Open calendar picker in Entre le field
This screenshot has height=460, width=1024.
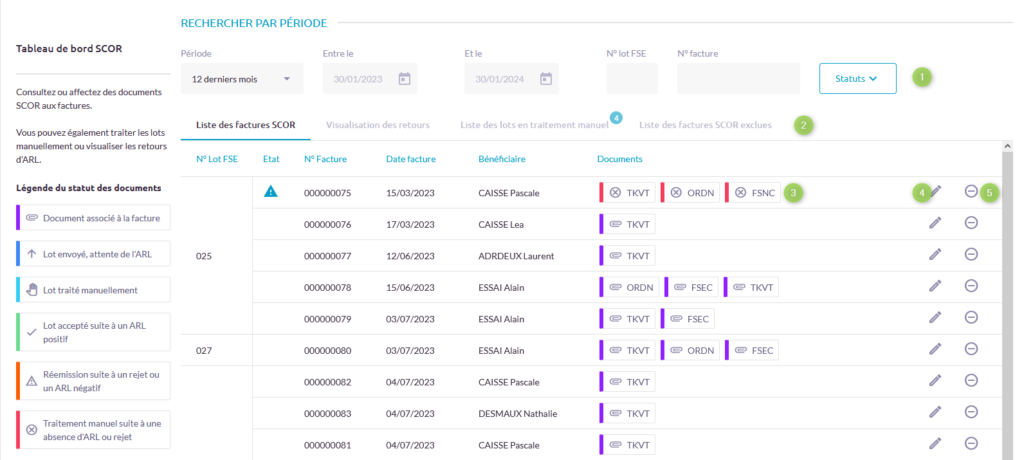click(404, 79)
